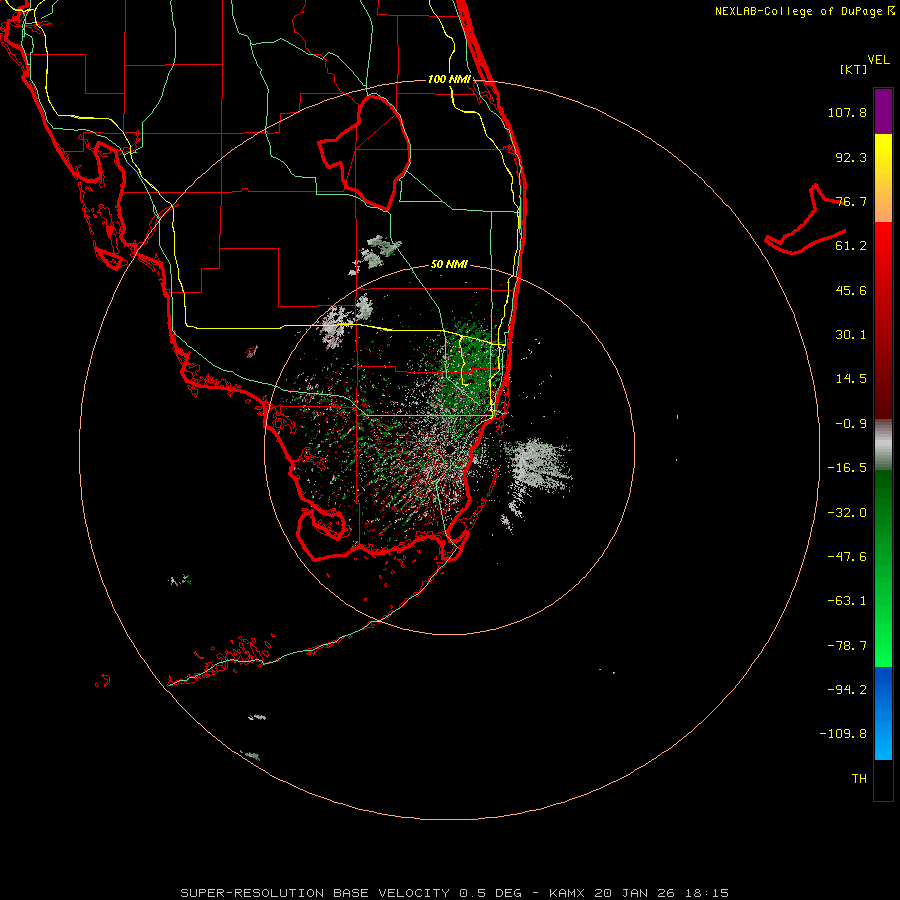
Task: Click the 14.5 velocity scale value
Action: click(851, 379)
